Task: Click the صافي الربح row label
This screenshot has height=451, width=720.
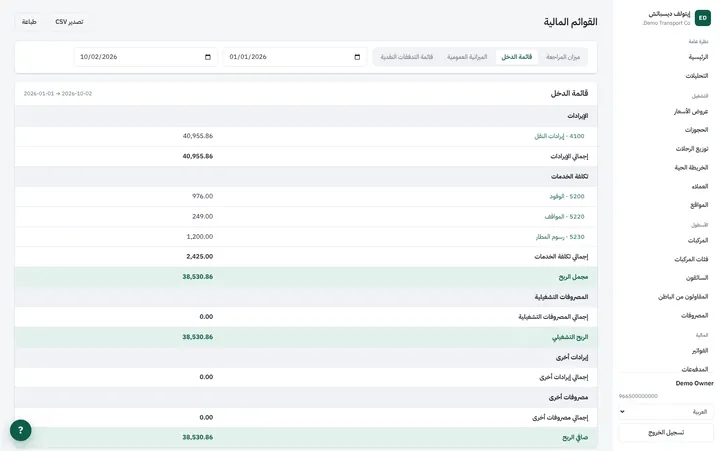Action: (575, 438)
